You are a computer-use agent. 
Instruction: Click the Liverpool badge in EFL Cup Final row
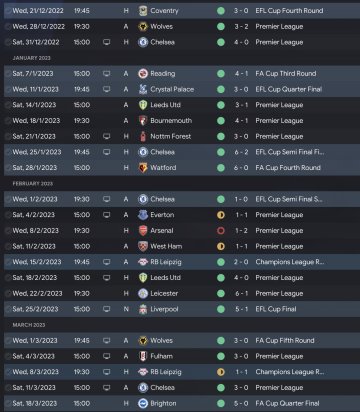143,309
